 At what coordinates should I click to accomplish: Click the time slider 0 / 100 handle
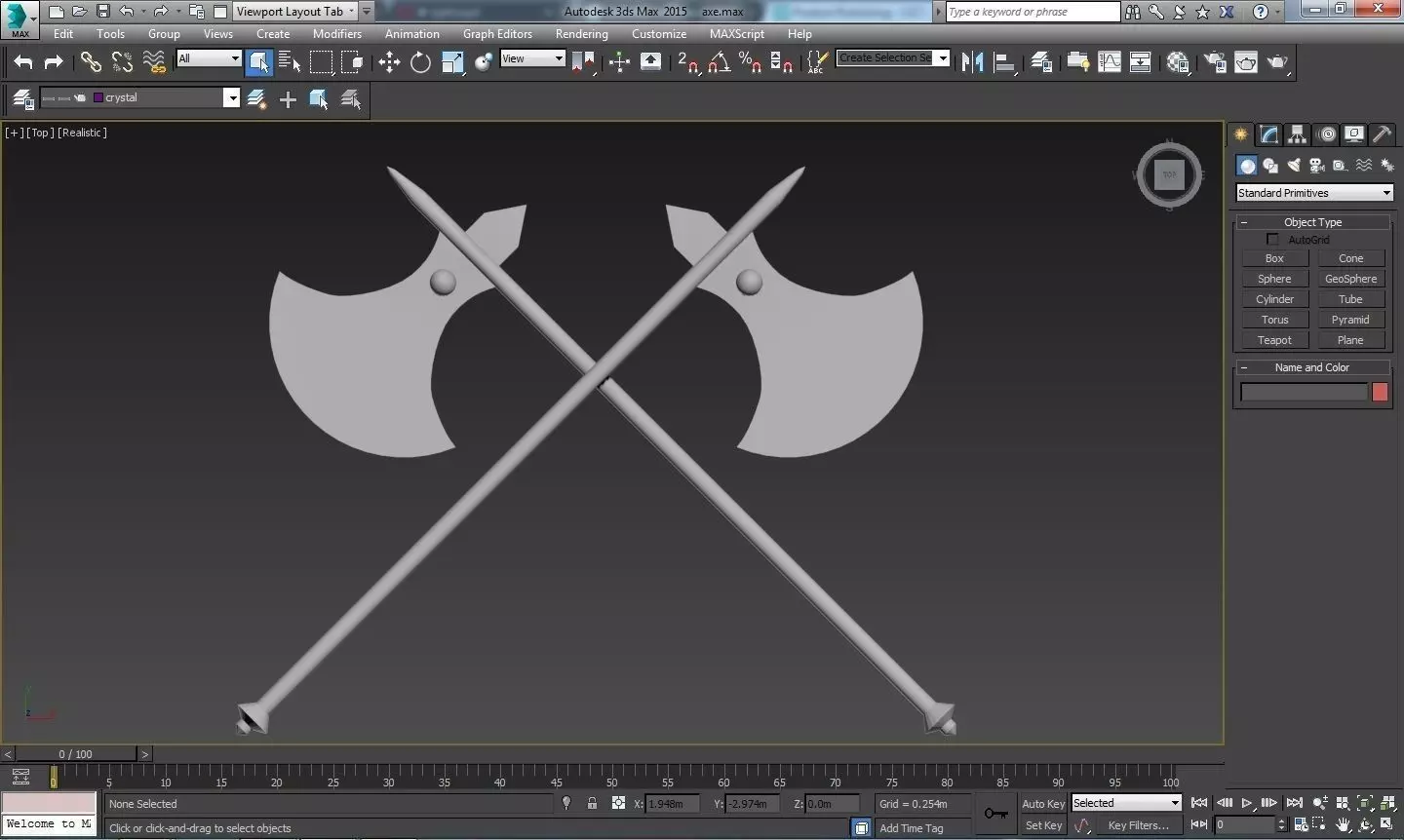[x=76, y=754]
